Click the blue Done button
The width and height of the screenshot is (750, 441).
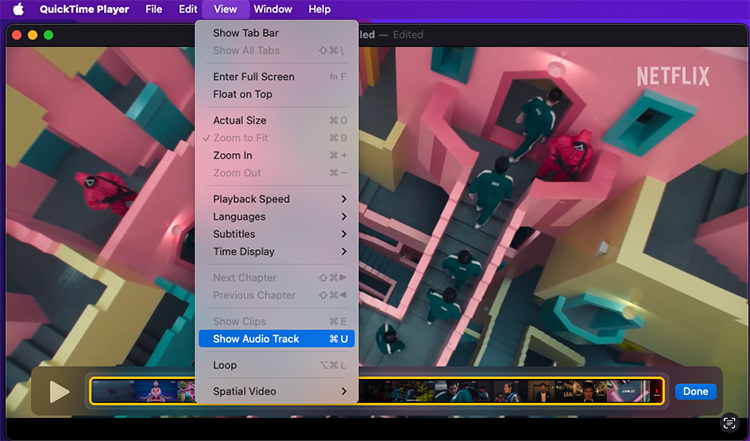[x=695, y=391]
